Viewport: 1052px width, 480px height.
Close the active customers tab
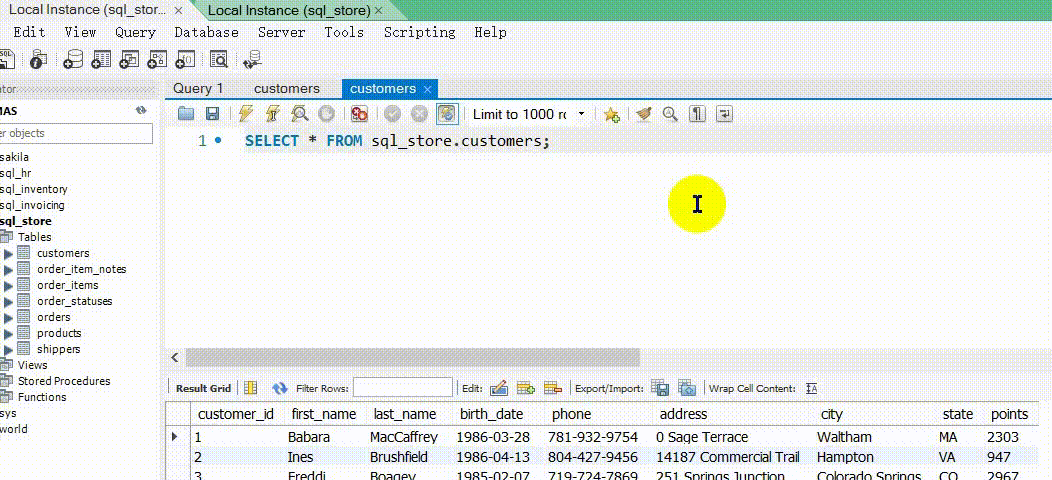tap(427, 89)
